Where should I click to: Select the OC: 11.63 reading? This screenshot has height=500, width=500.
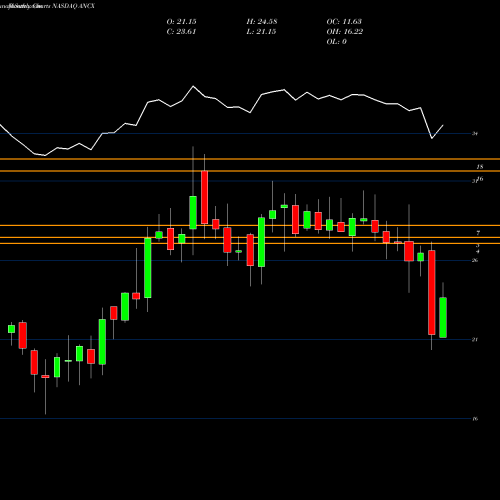coord(344,22)
